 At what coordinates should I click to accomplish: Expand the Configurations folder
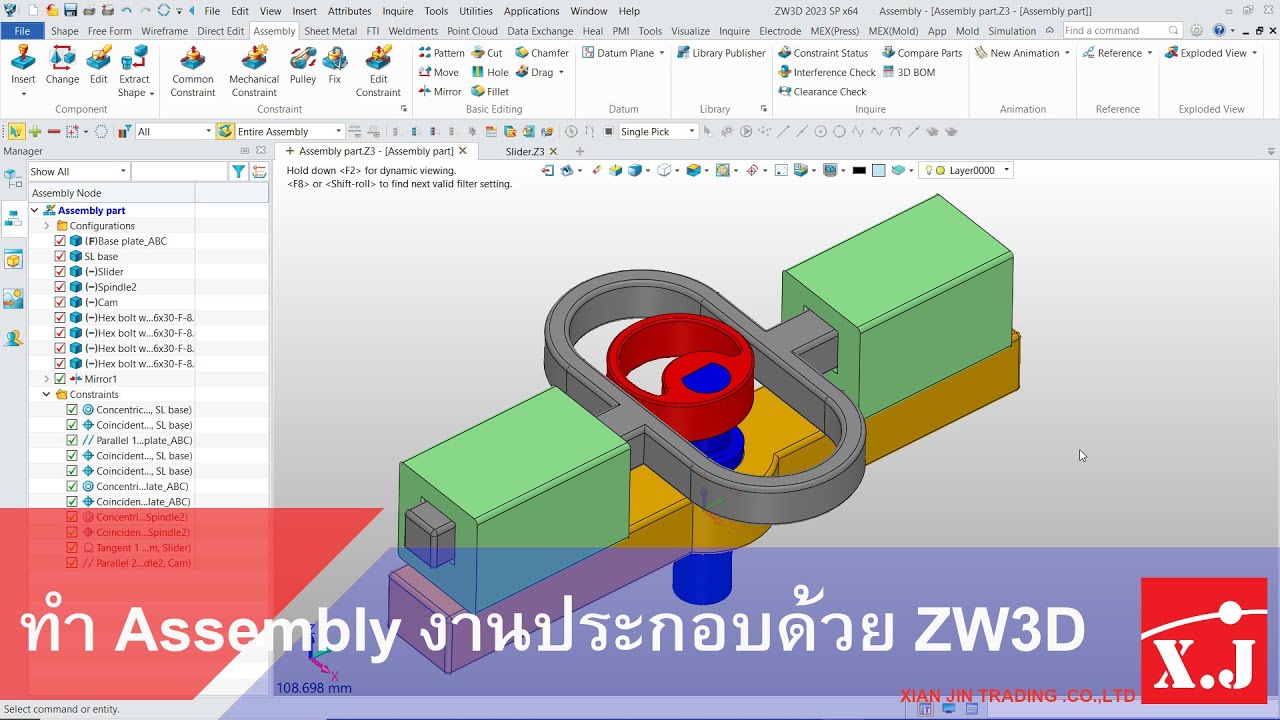click(x=46, y=226)
